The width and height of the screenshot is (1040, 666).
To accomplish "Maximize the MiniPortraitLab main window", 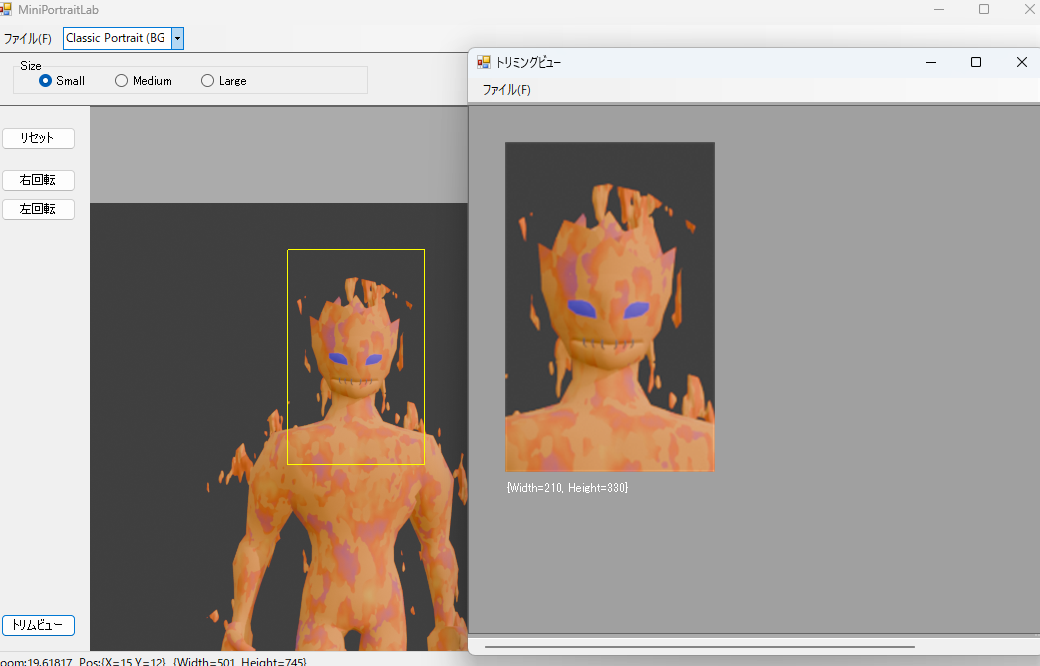I will click(984, 9).
